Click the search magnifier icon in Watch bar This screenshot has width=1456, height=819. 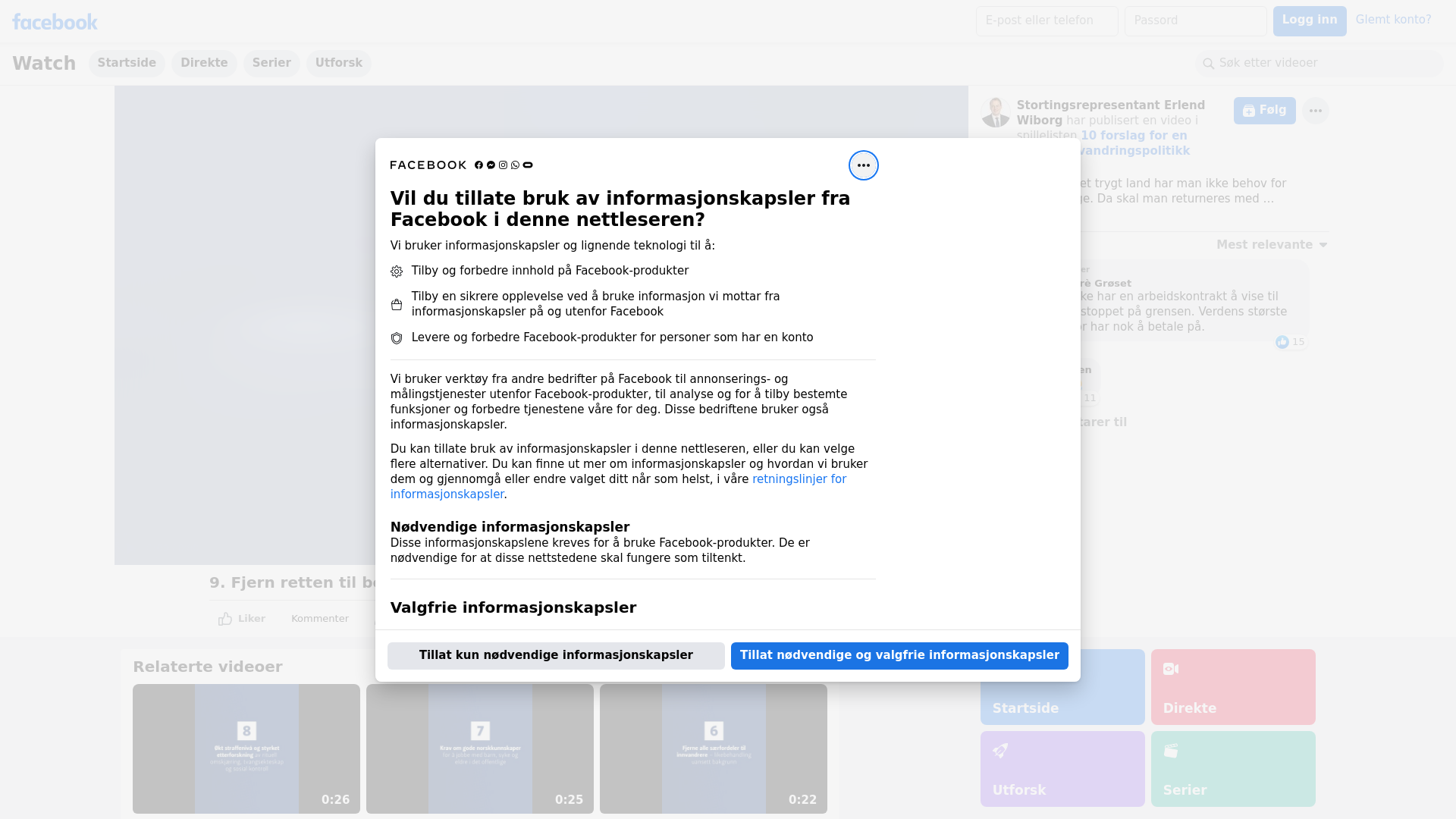click(x=1208, y=64)
